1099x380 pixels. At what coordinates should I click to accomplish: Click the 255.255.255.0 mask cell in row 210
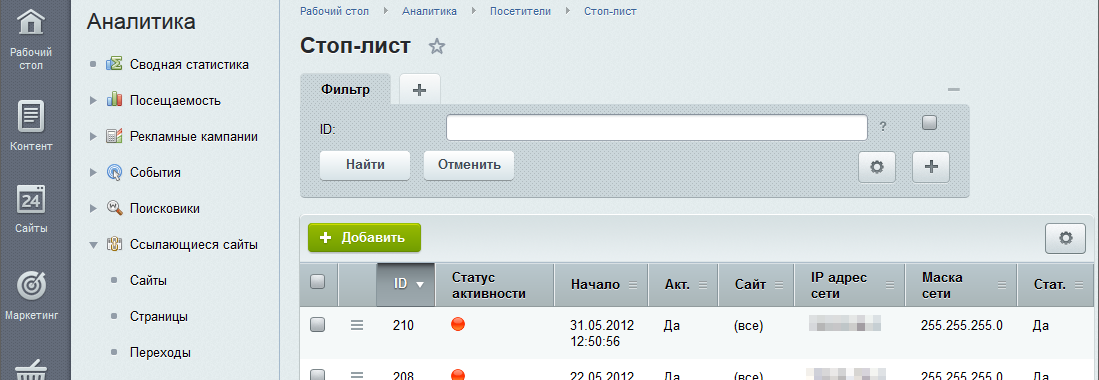(962, 326)
